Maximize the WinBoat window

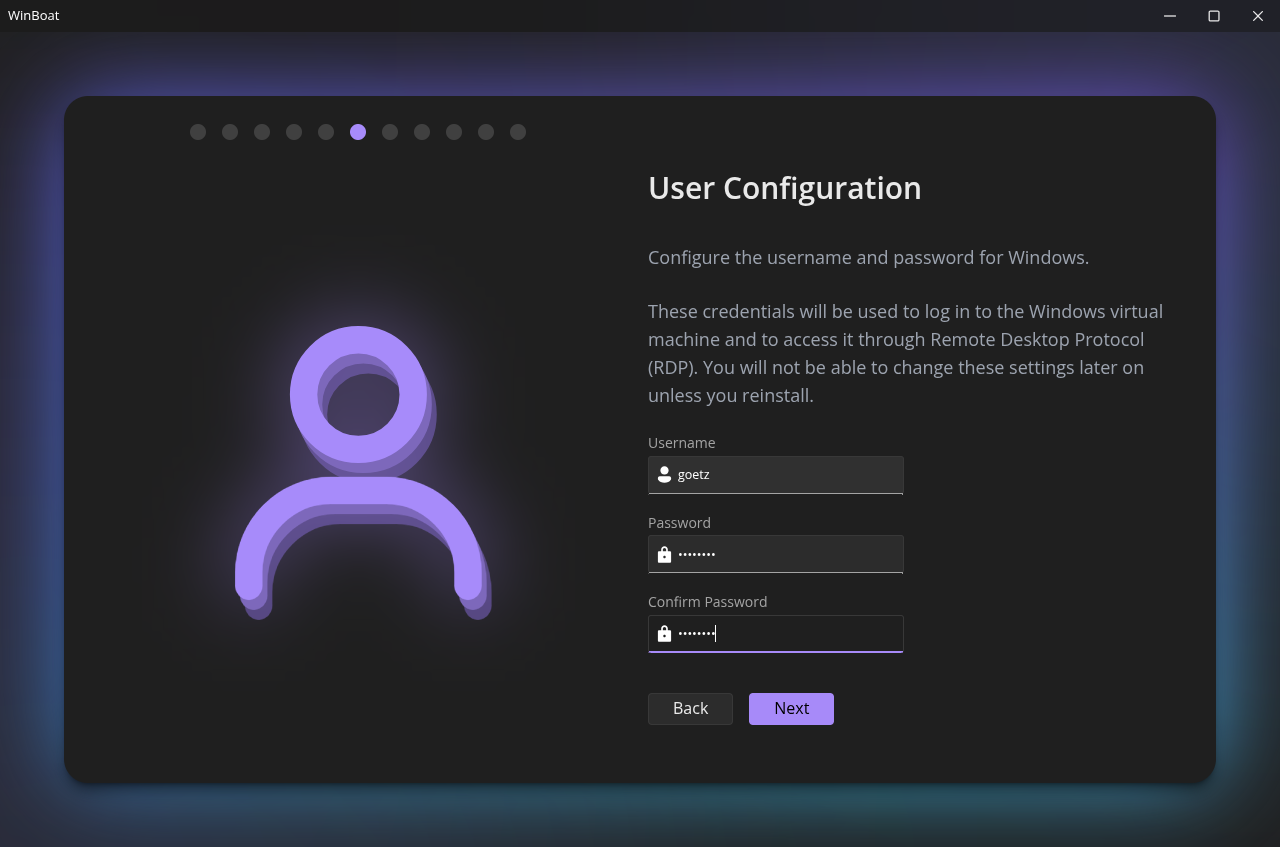[x=1214, y=16]
